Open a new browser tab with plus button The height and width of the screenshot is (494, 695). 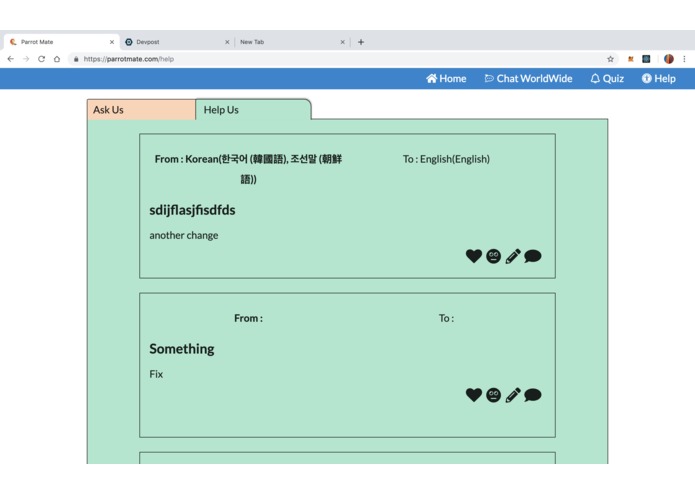pyautogui.click(x=361, y=42)
